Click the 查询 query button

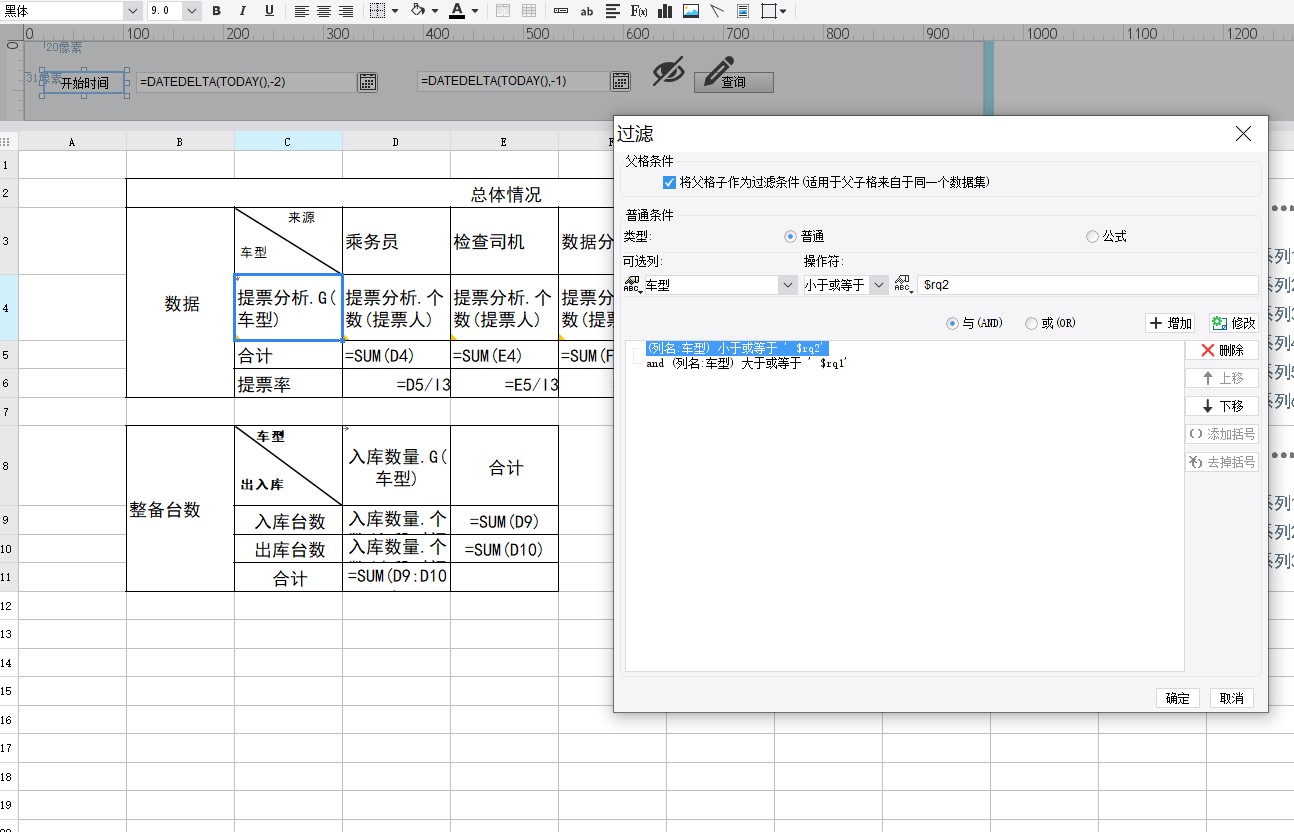coord(734,82)
